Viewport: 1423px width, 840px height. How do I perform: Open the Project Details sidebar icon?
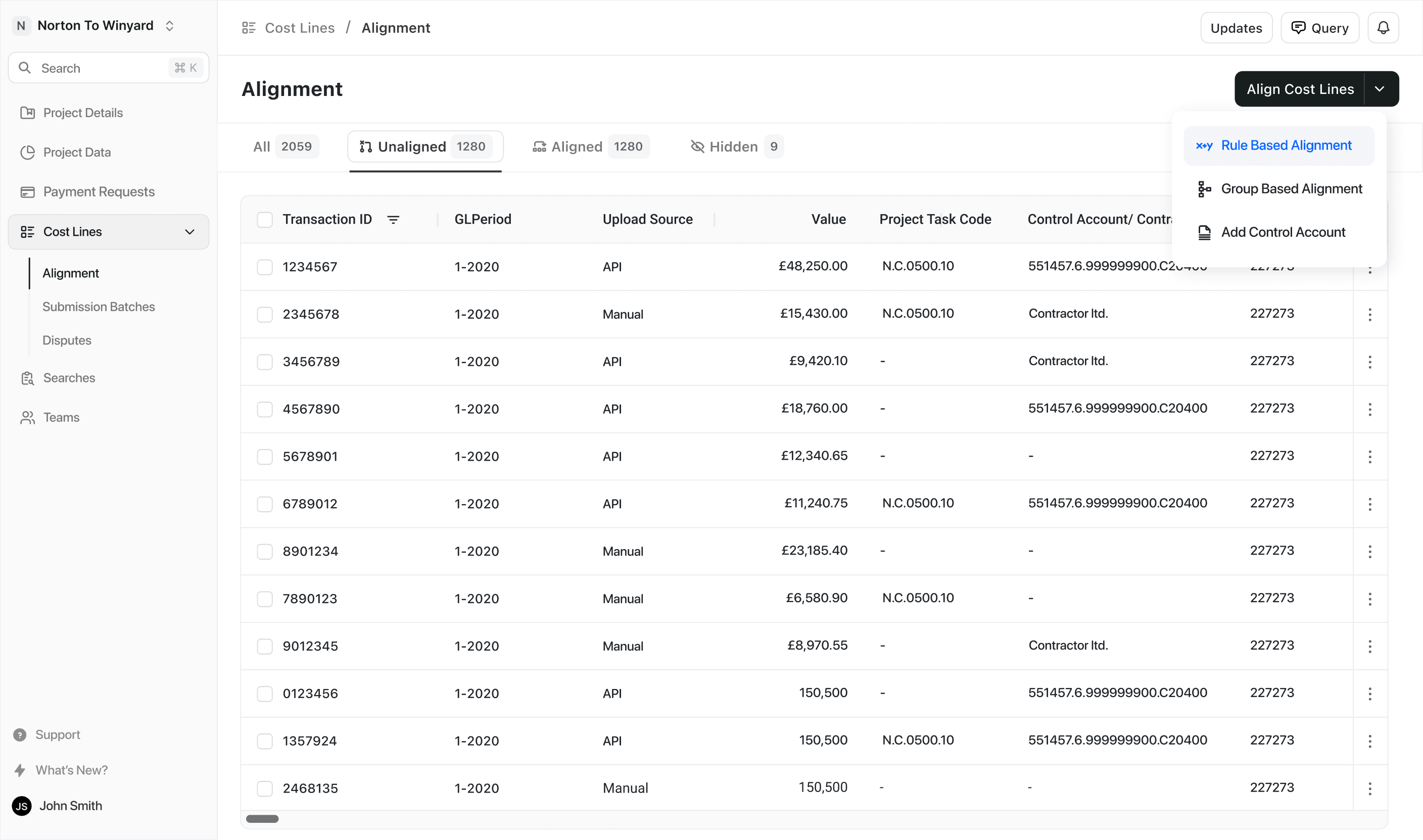pyautogui.click(x=27, y=113)
